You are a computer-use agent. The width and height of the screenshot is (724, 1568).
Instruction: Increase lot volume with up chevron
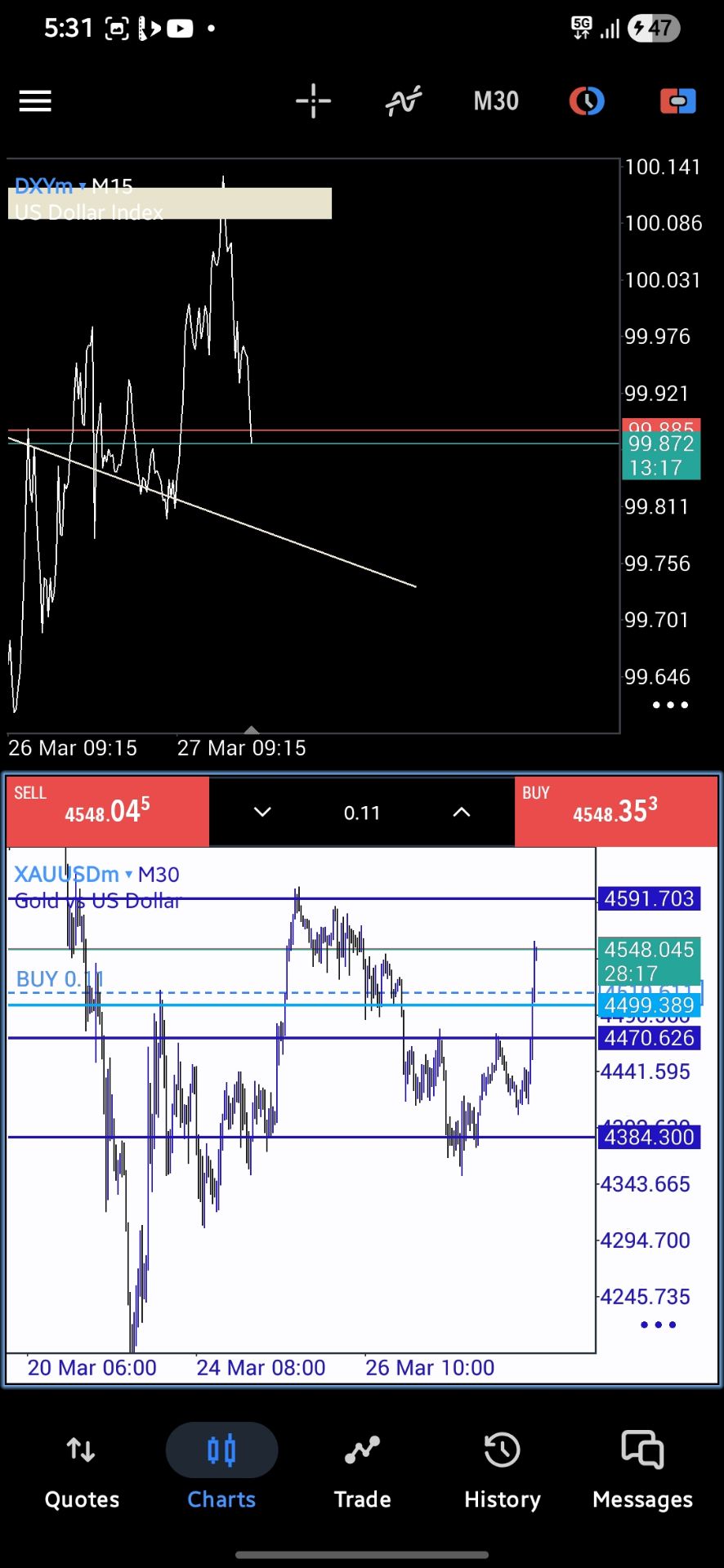point(462,812)
